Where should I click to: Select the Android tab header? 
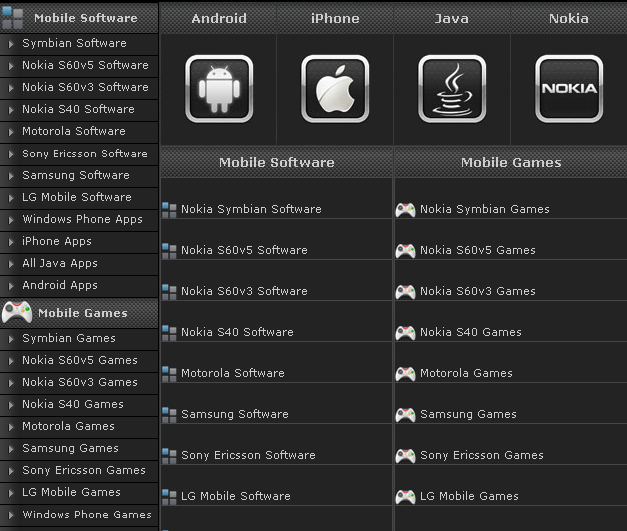pos(219,18)
